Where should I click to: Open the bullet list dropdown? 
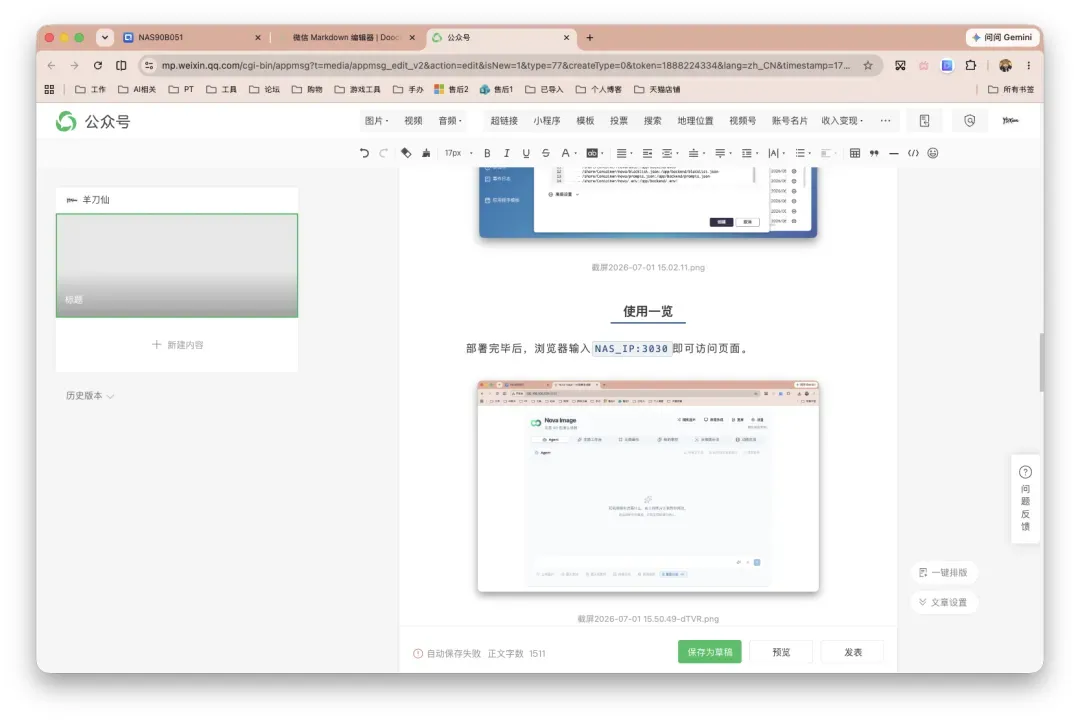point(803,154)
